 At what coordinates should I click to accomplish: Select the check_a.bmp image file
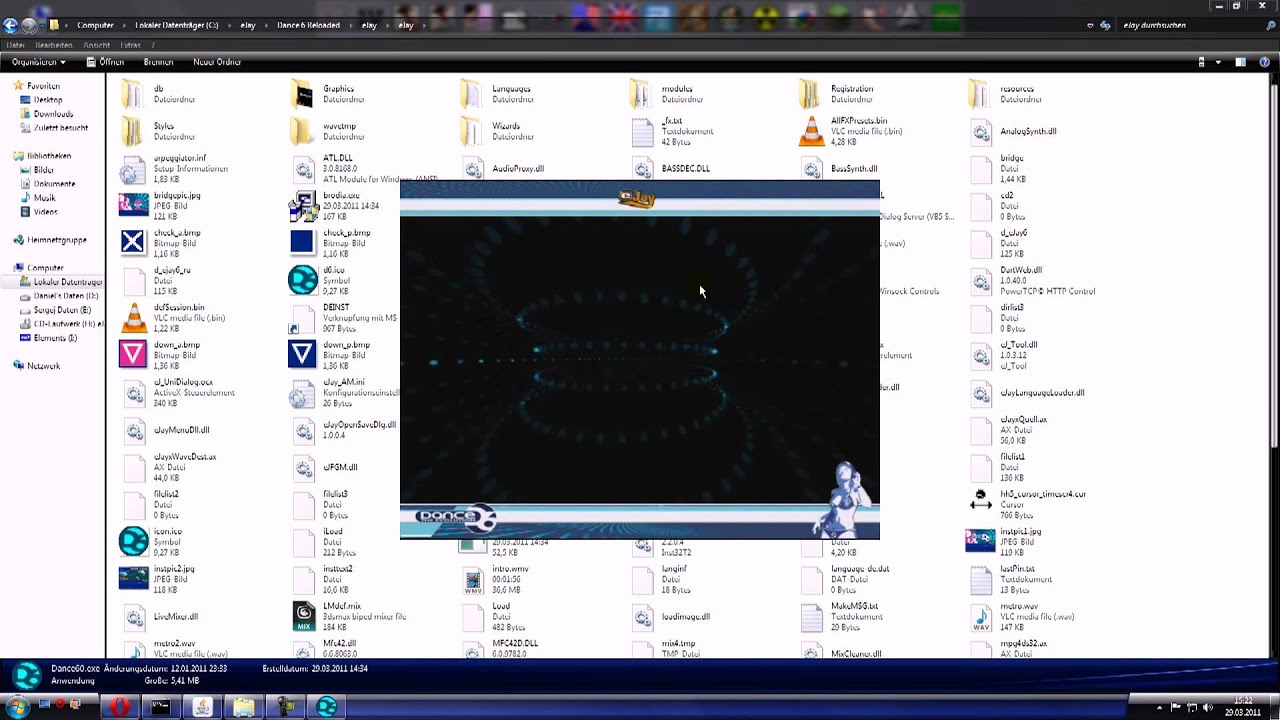132,242
